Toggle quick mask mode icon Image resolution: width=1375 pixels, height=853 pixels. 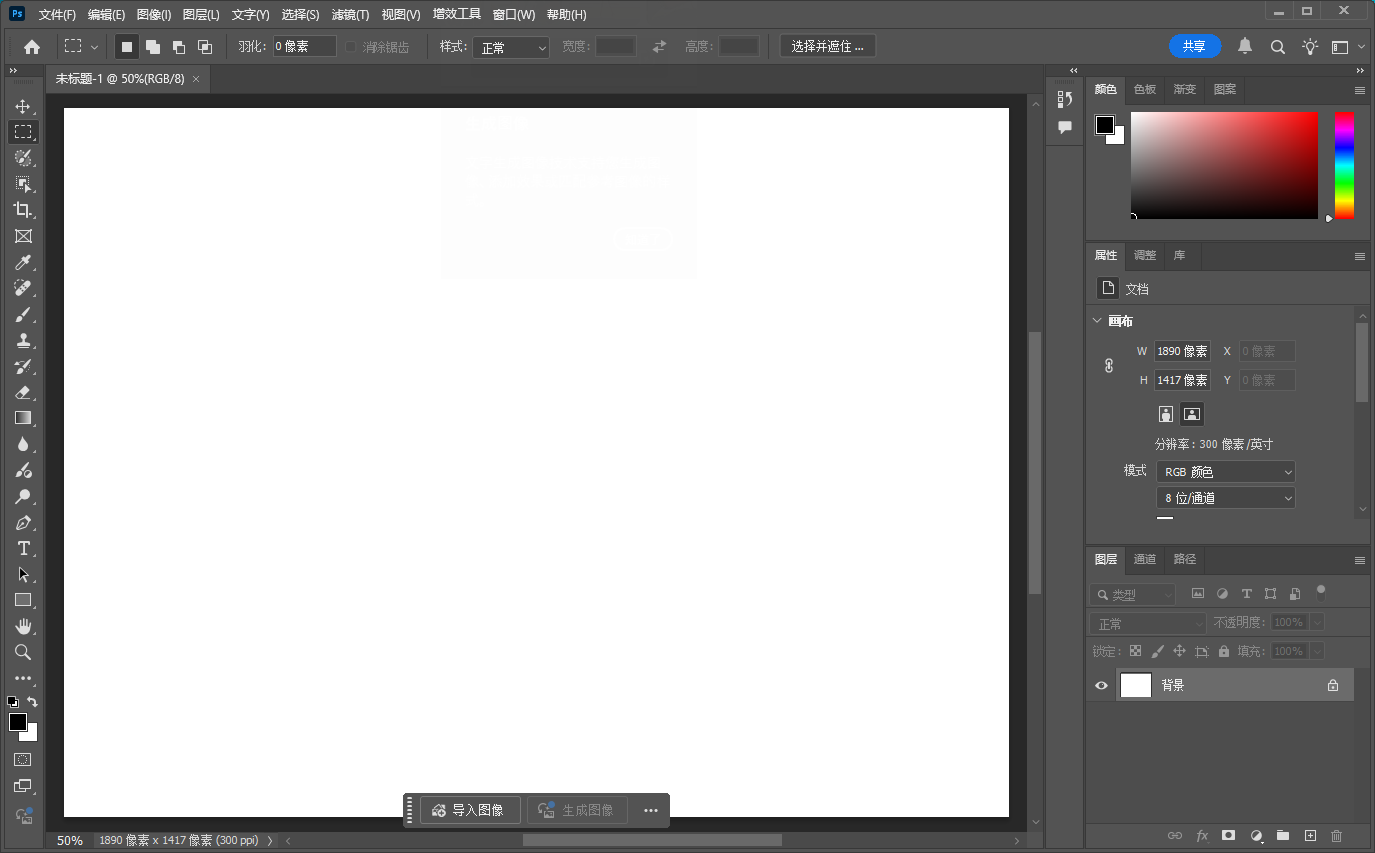(23, 760)
